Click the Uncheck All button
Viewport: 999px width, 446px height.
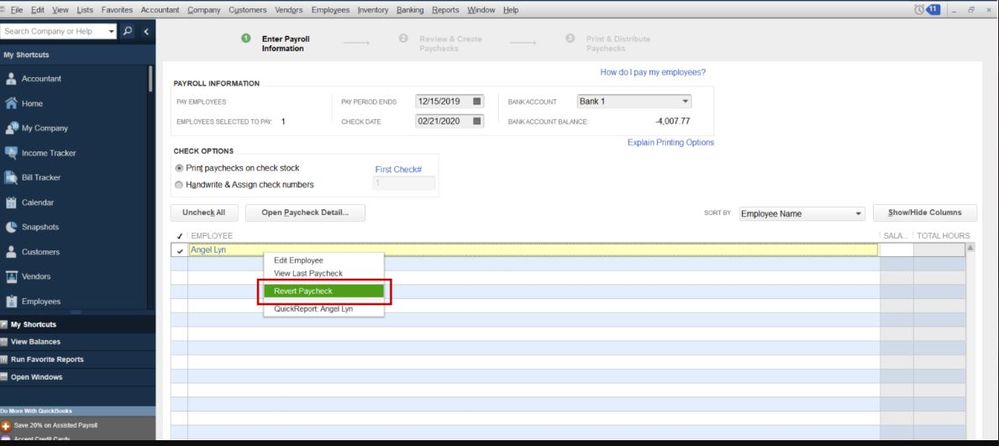click(204, 213)
